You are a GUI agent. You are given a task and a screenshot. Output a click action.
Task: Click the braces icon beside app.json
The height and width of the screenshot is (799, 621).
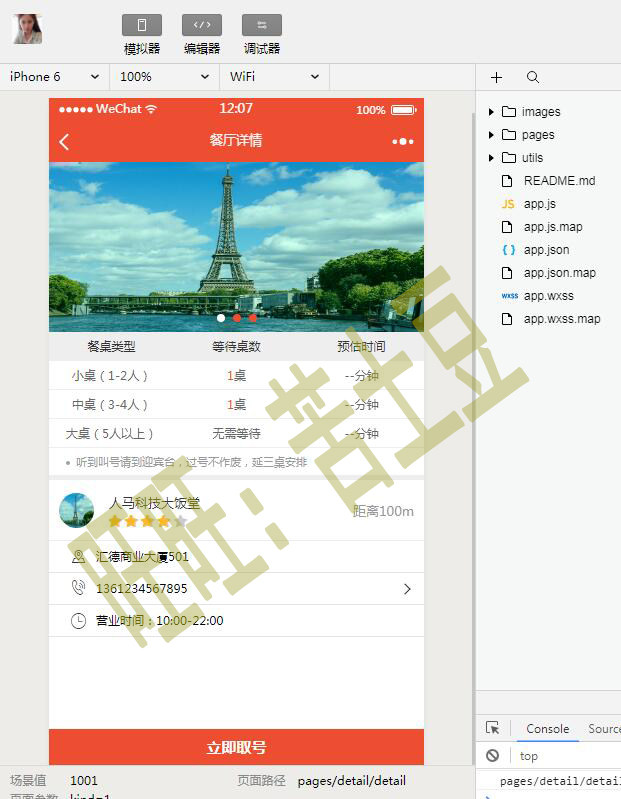pyautogui.click(x=508, y=250)
